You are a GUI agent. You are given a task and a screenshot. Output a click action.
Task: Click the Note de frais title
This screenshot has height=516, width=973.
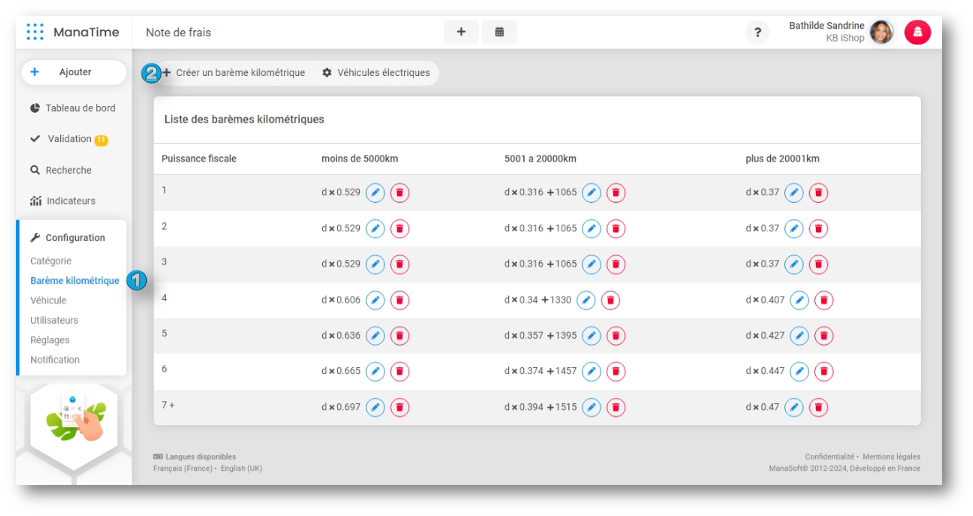pos(178,32)
